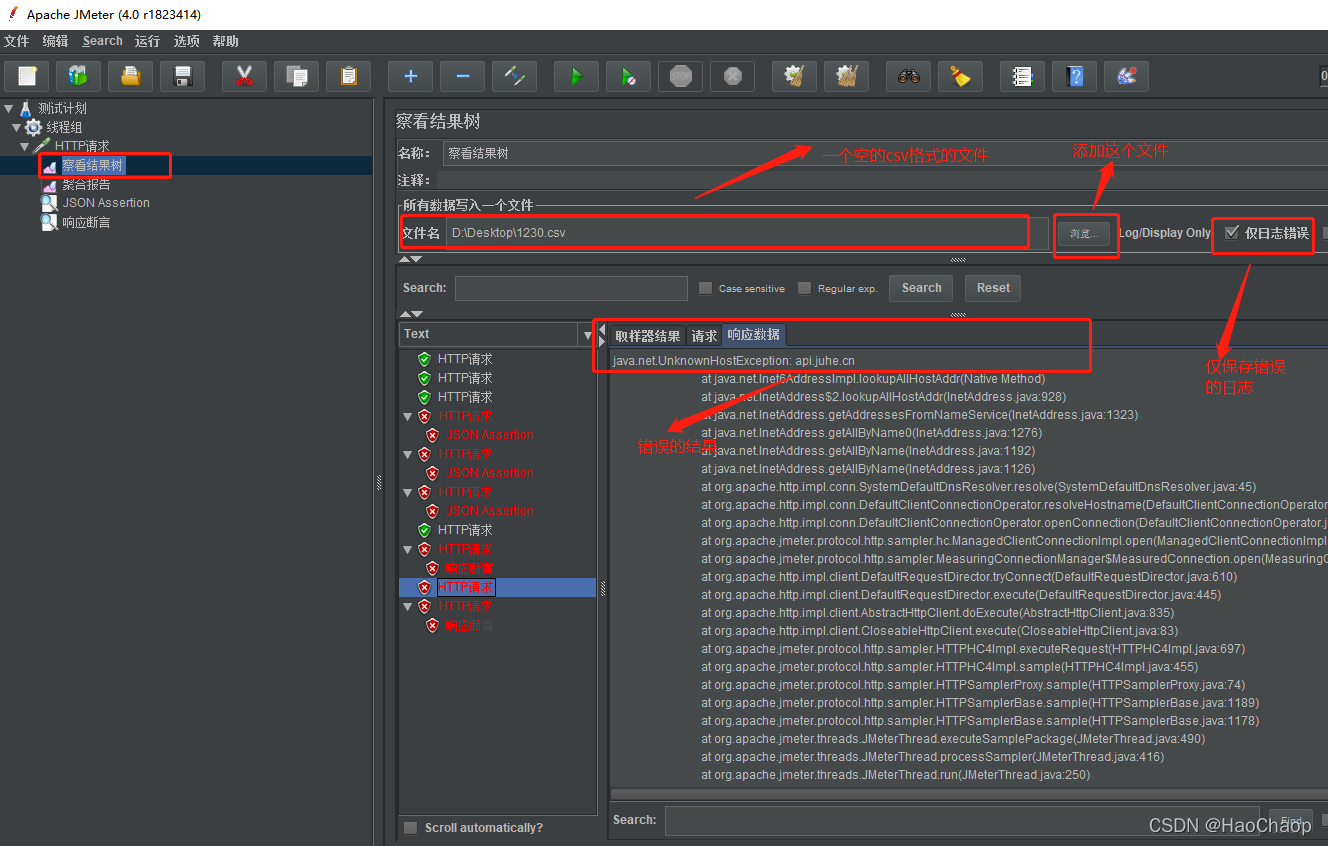Select 聚合报告 in the plan tree
Screen dimensions: 1328x846
(86, 184)
